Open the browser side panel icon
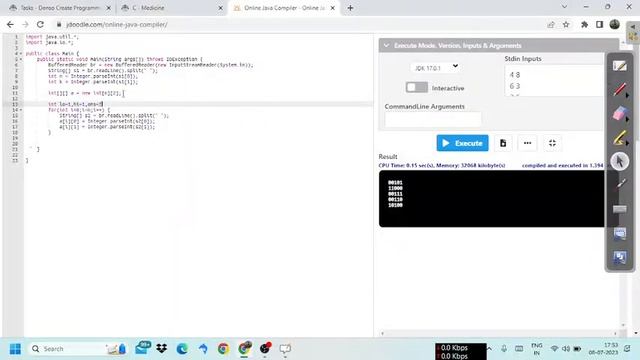Screen dimensions: 640x360 599,24
